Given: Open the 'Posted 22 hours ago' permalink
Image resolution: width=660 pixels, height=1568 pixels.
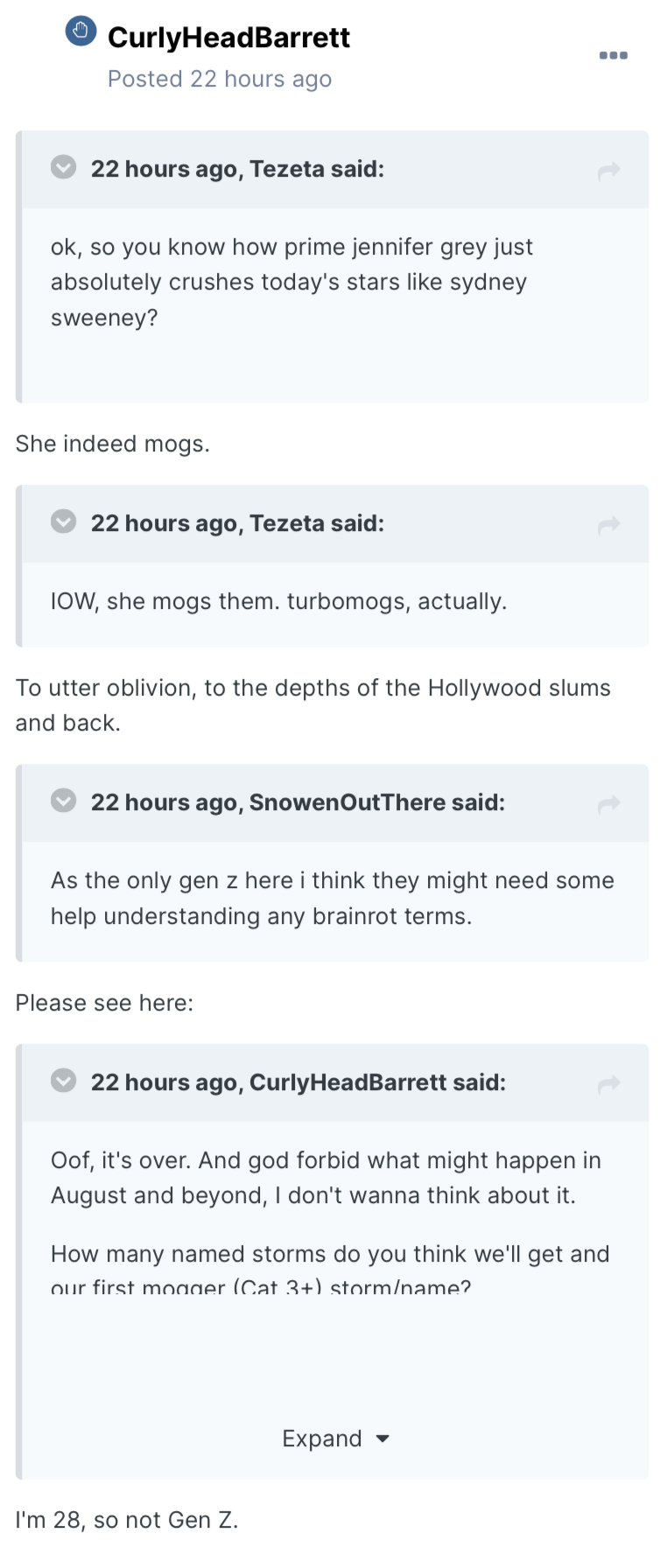Looking at the screenshot, I should point(219,79).
